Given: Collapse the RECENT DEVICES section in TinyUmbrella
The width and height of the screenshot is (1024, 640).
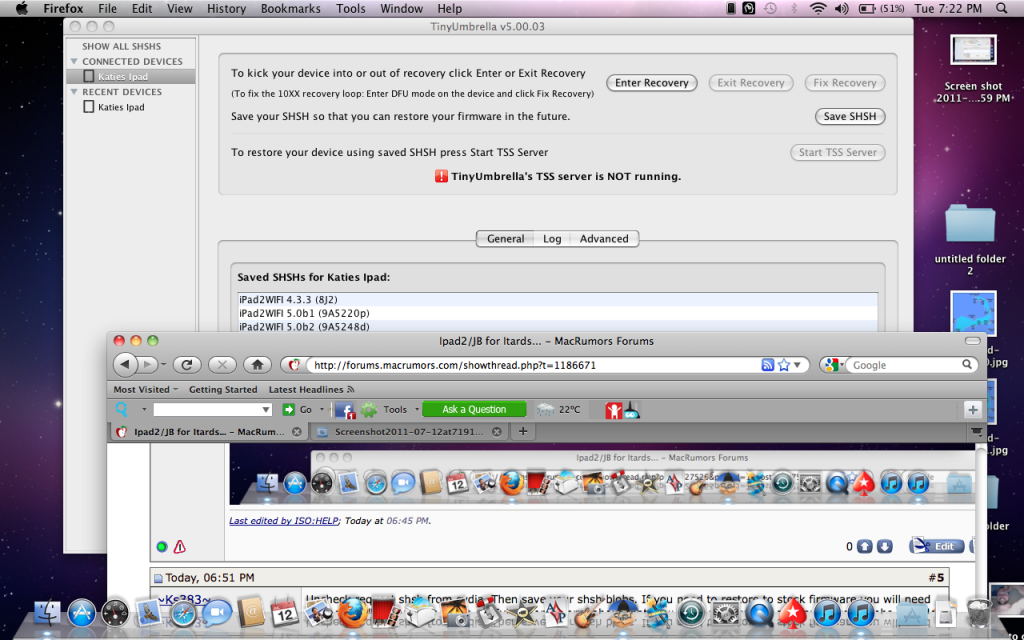Looking at the screenshot, I should tap(74, 92).
